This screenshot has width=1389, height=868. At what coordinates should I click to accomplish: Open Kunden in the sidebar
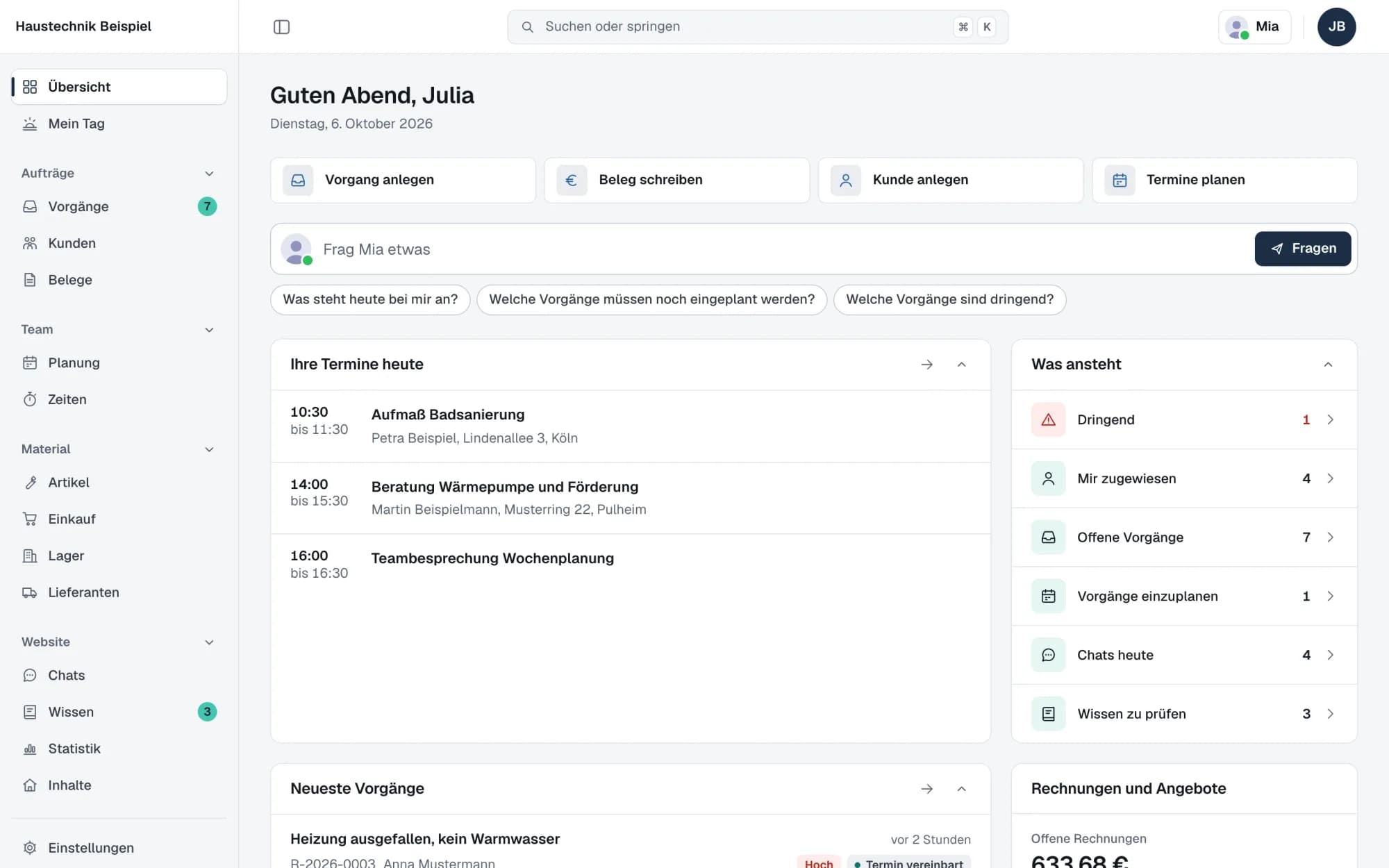coord(119,243)
